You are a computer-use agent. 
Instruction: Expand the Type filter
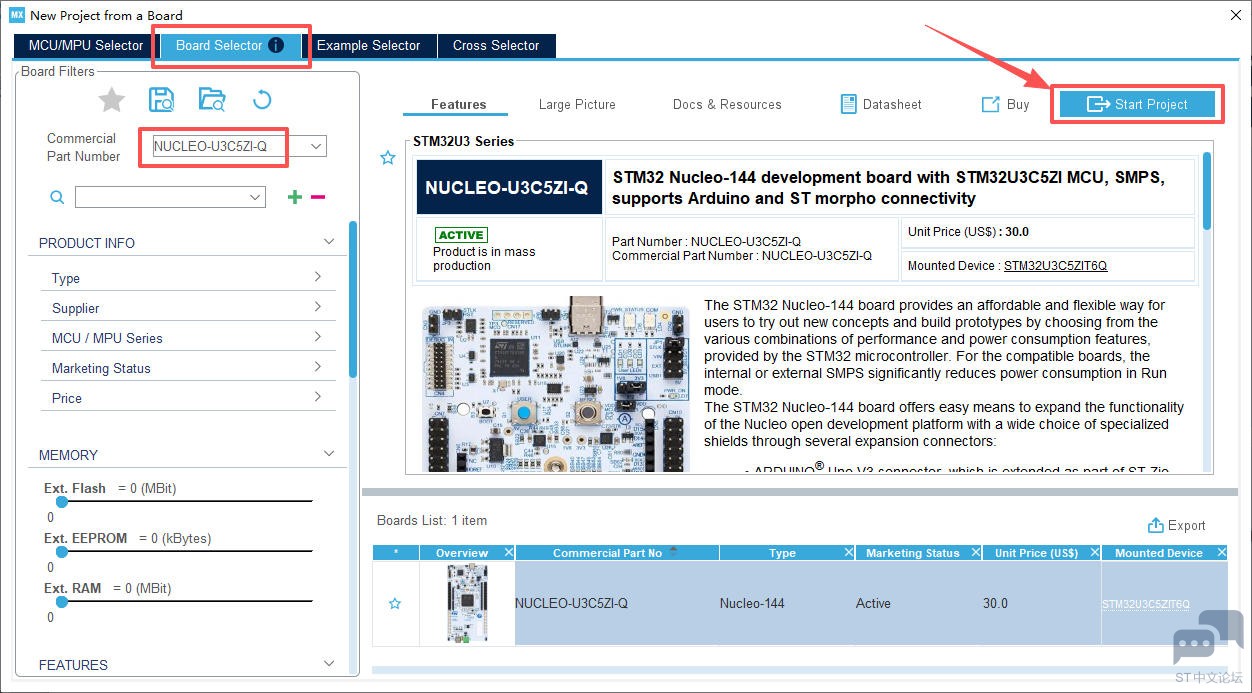point(318,277)
